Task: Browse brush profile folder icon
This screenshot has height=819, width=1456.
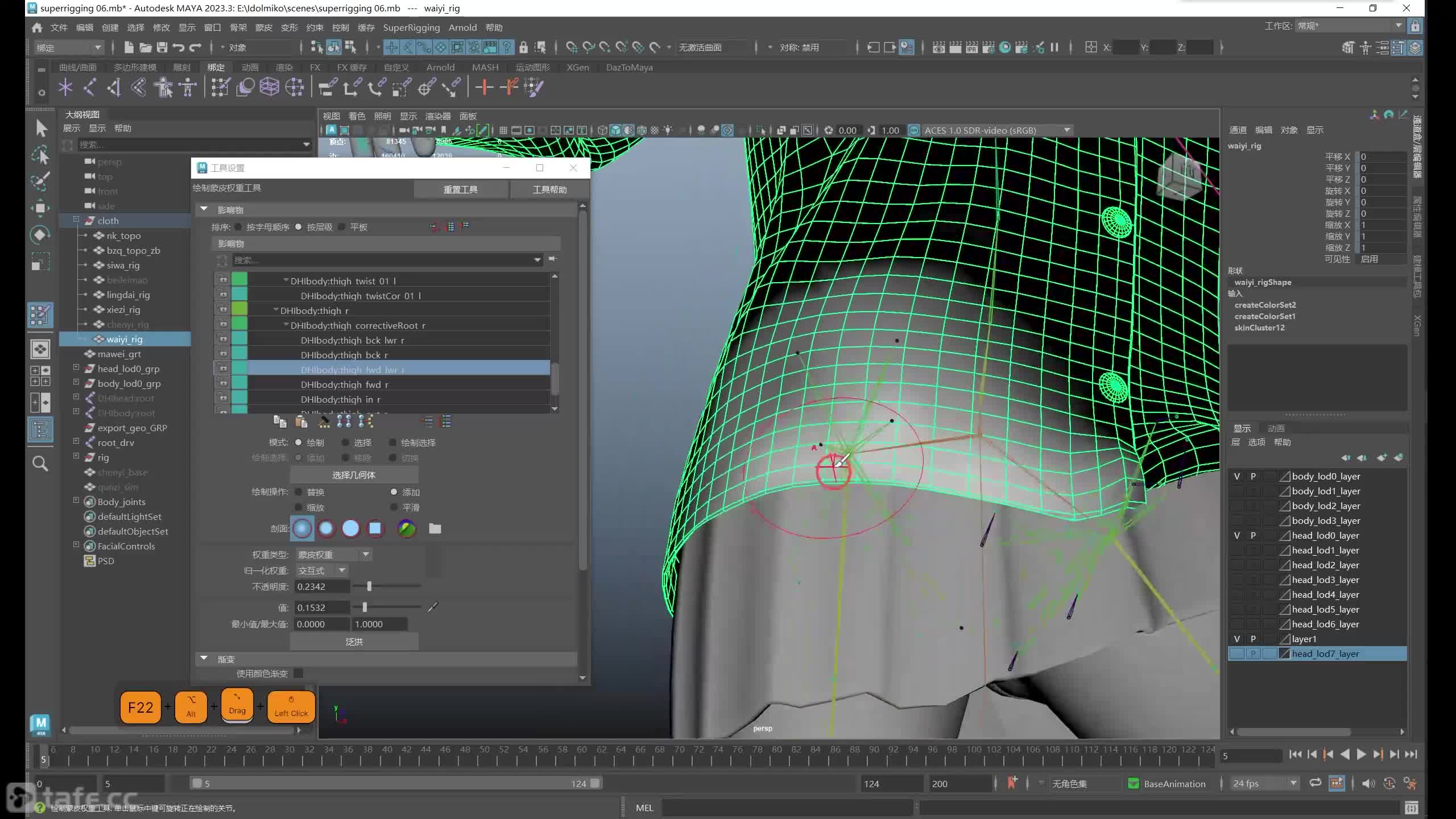Action: 435,528
